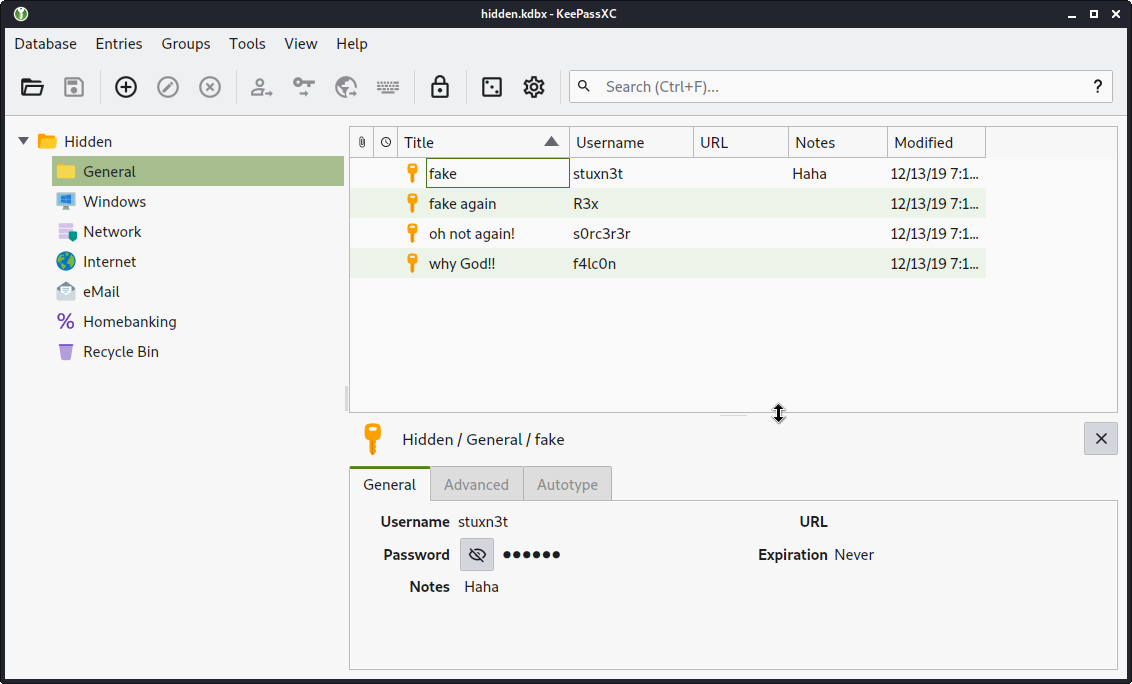The width and height of the screenshot is (1132, 684).
Task: Toggle password visibility eye button
Action: [476, 555]
